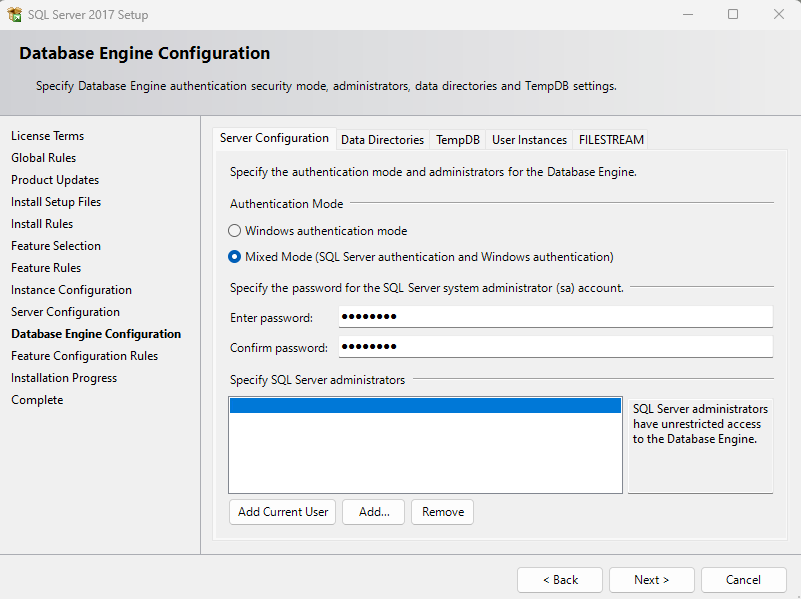This screenshot has width=801, height=599.
Task: Click Installation Progress step in sidebar
Action: coord(64,377)
